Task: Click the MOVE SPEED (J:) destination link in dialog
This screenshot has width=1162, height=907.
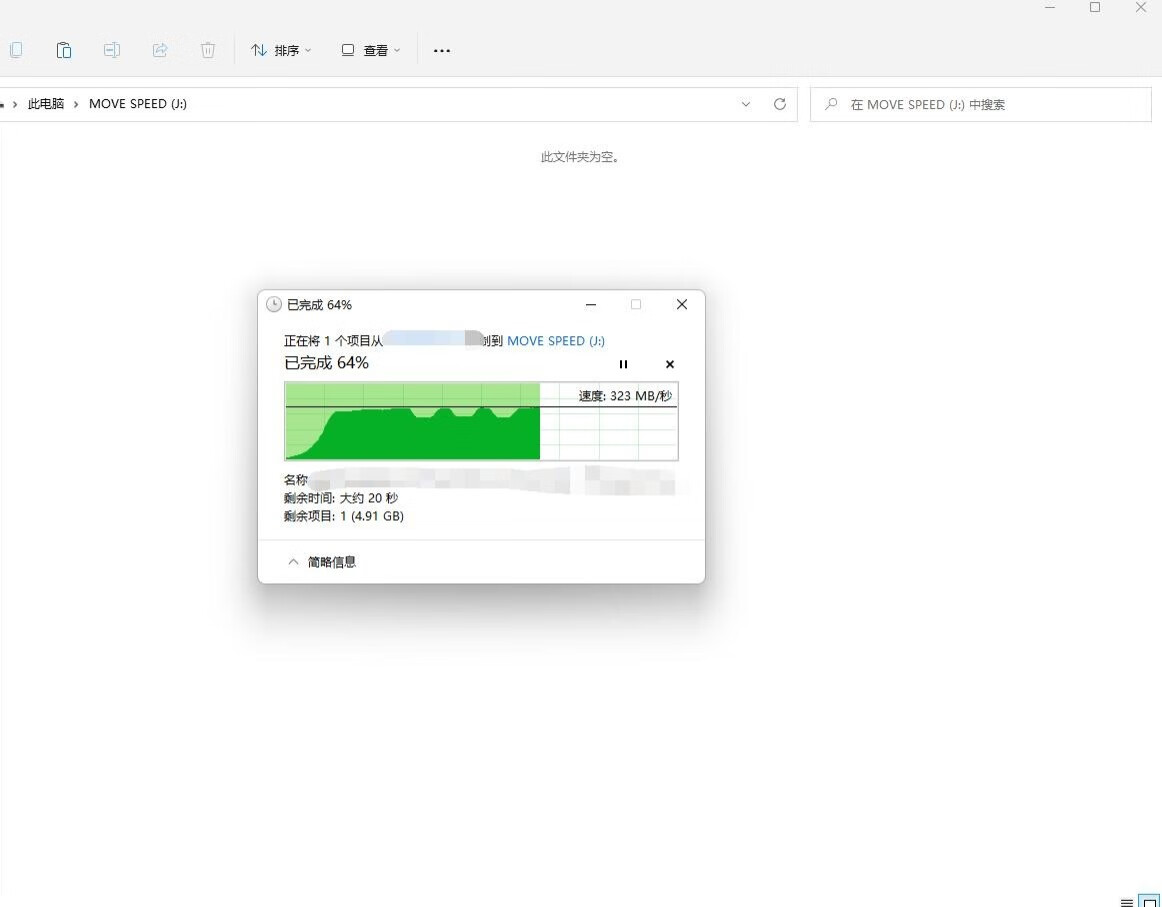Action: 556,341
